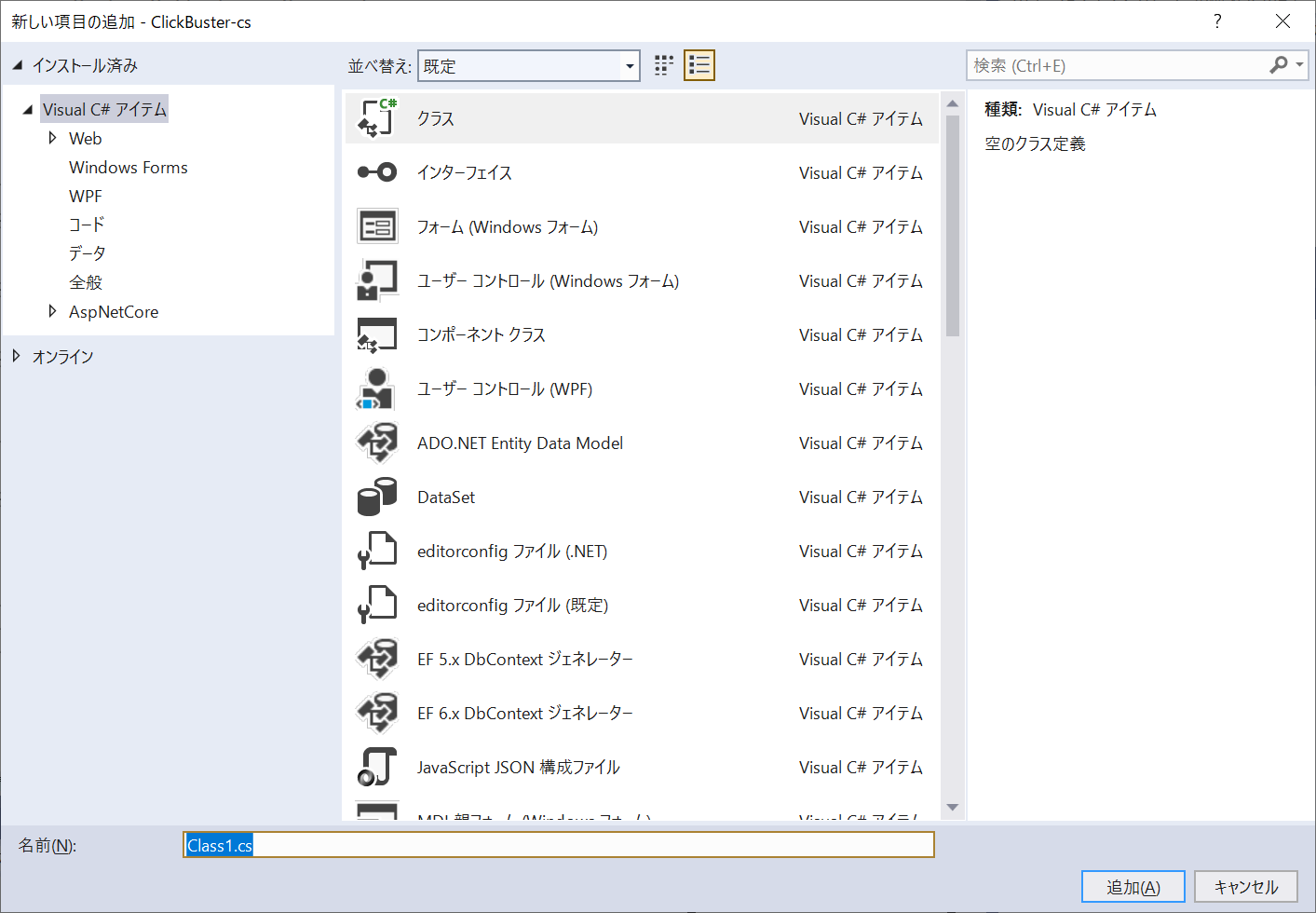Viewport: 1316px width, 913px height.
Task: Select the JavaScript JSON 構成ファイル icon
Action: pyautogui.click(x=377, y=767)
